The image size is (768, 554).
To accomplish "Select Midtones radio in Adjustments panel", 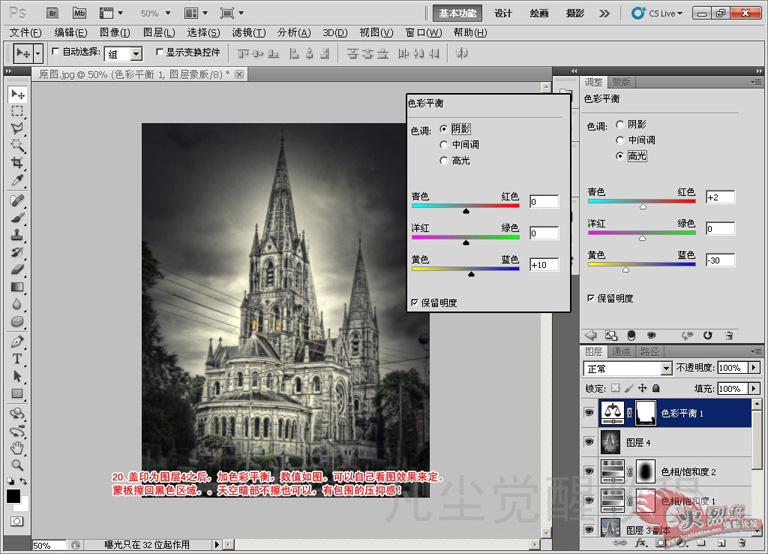I will coord(620,140).
